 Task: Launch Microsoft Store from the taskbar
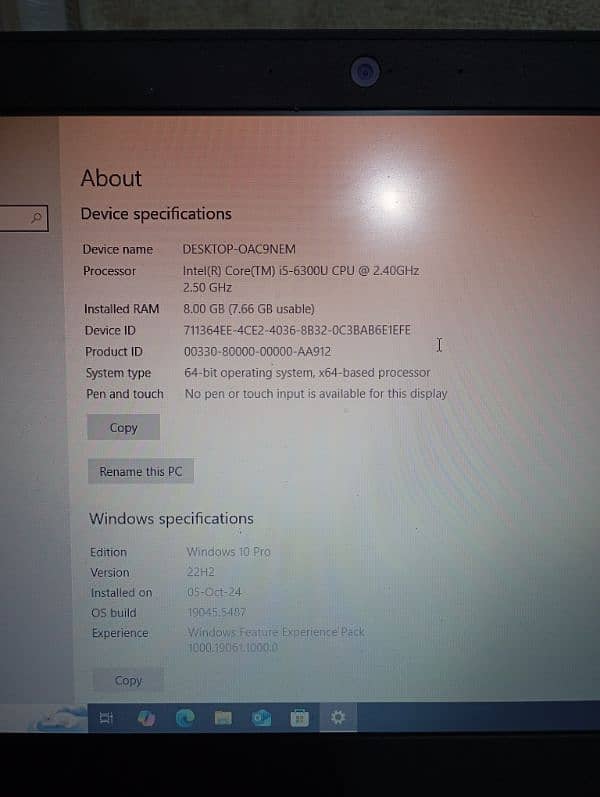299,718
